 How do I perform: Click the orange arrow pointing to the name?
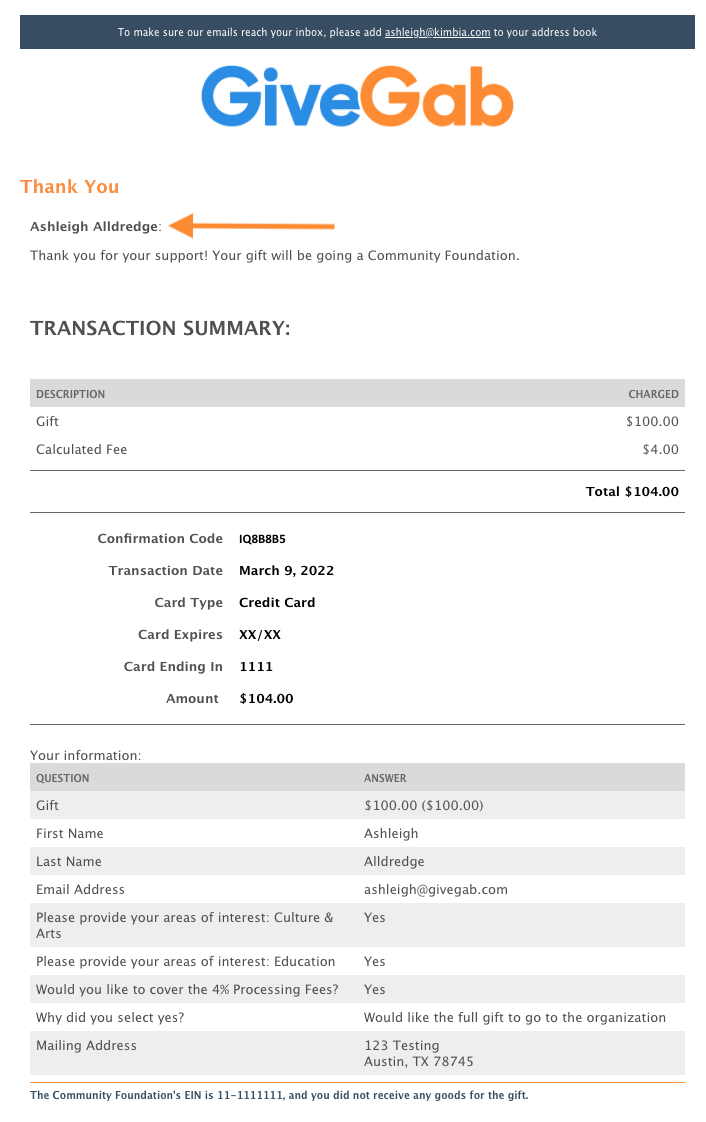pos(253,225)
